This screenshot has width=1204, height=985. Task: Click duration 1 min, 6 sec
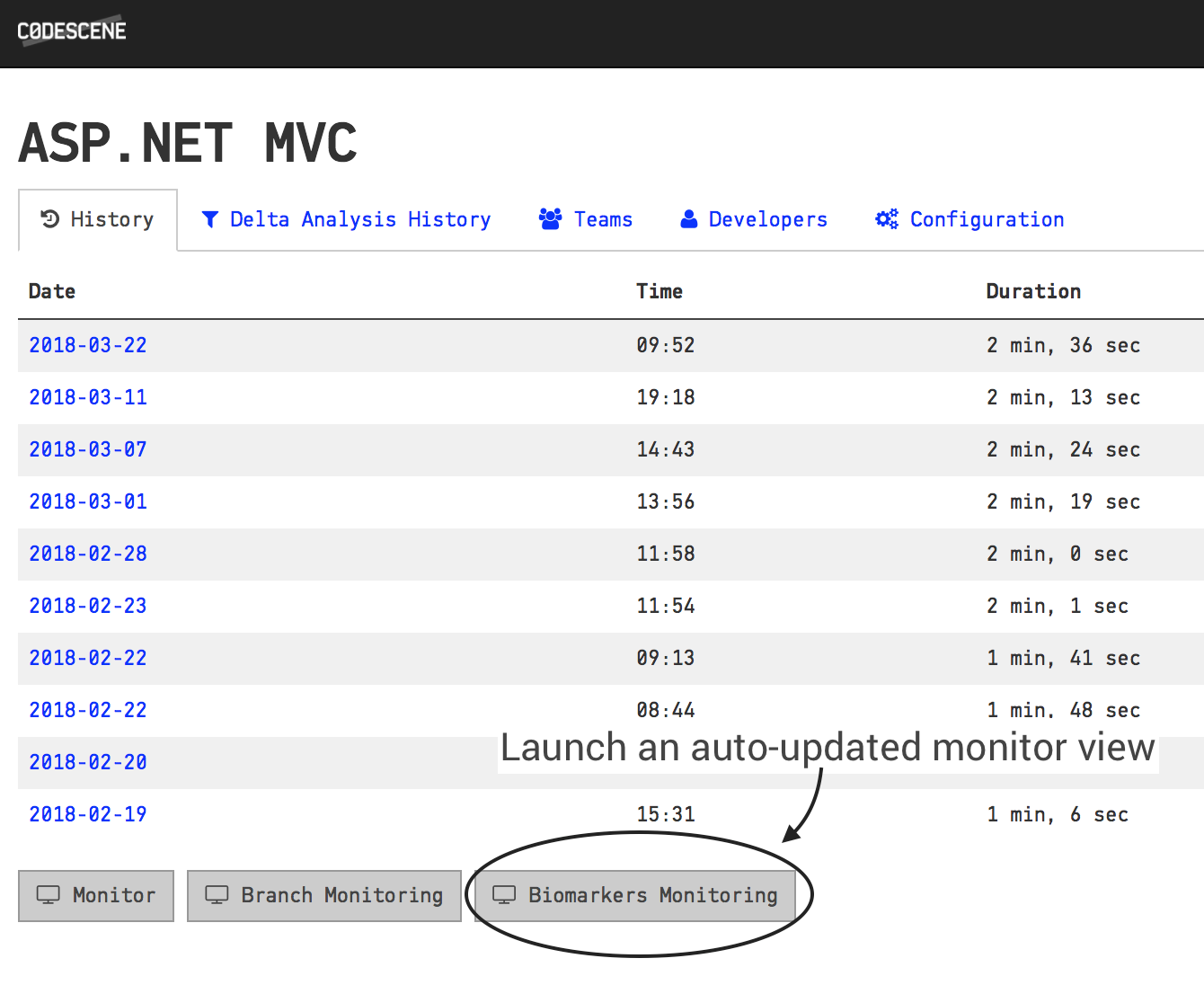pyautogui.click(x=1058, y=814)
